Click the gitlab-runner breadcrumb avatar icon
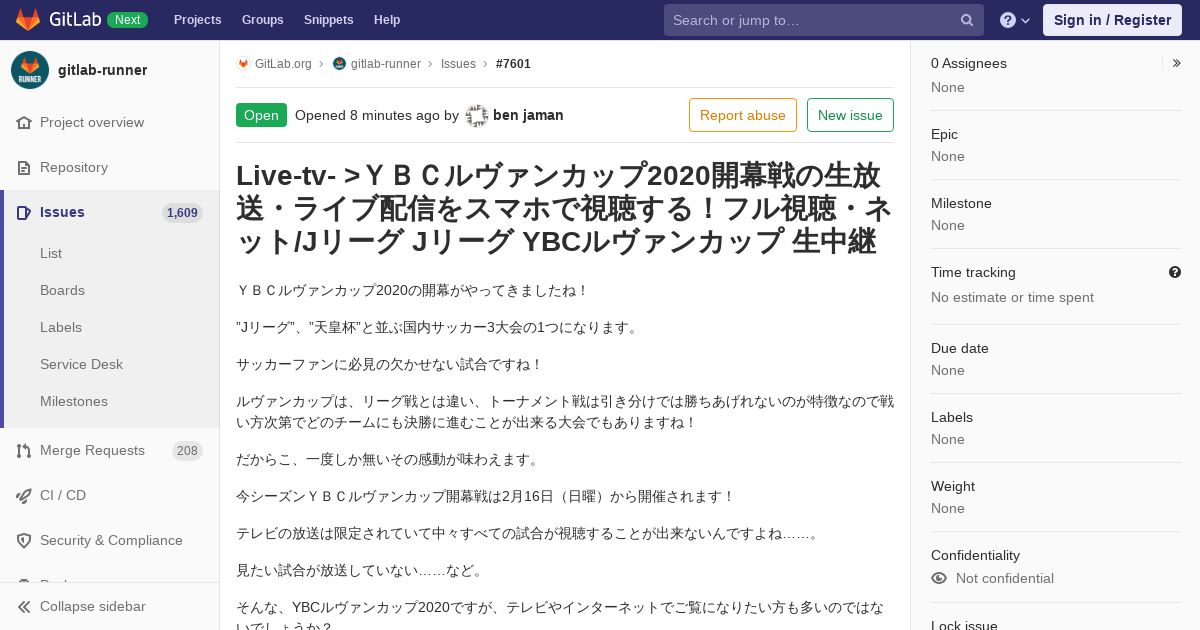This screenshot has height=630, width=1200. [x=339, y=64]
